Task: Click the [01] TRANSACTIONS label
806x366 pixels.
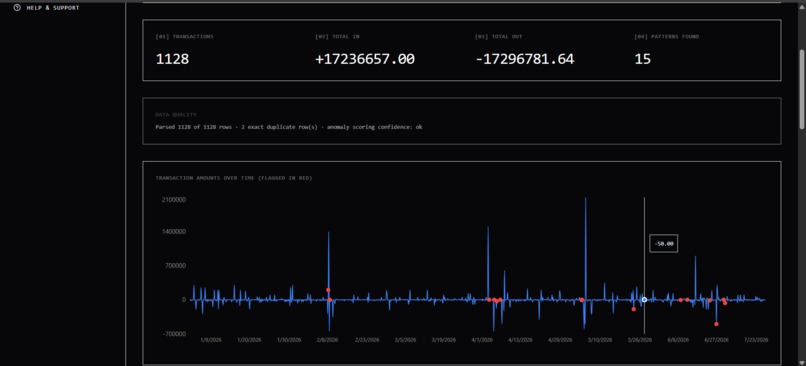Action: pyautogui.click(x=185, y=37)
